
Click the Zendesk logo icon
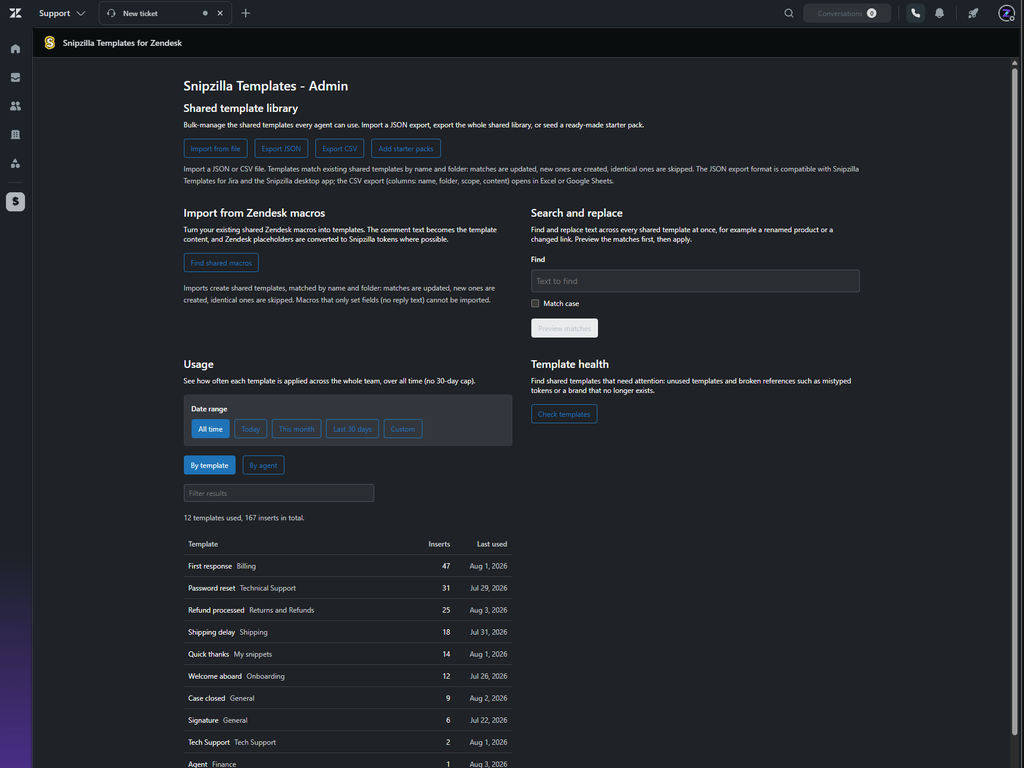15,13
